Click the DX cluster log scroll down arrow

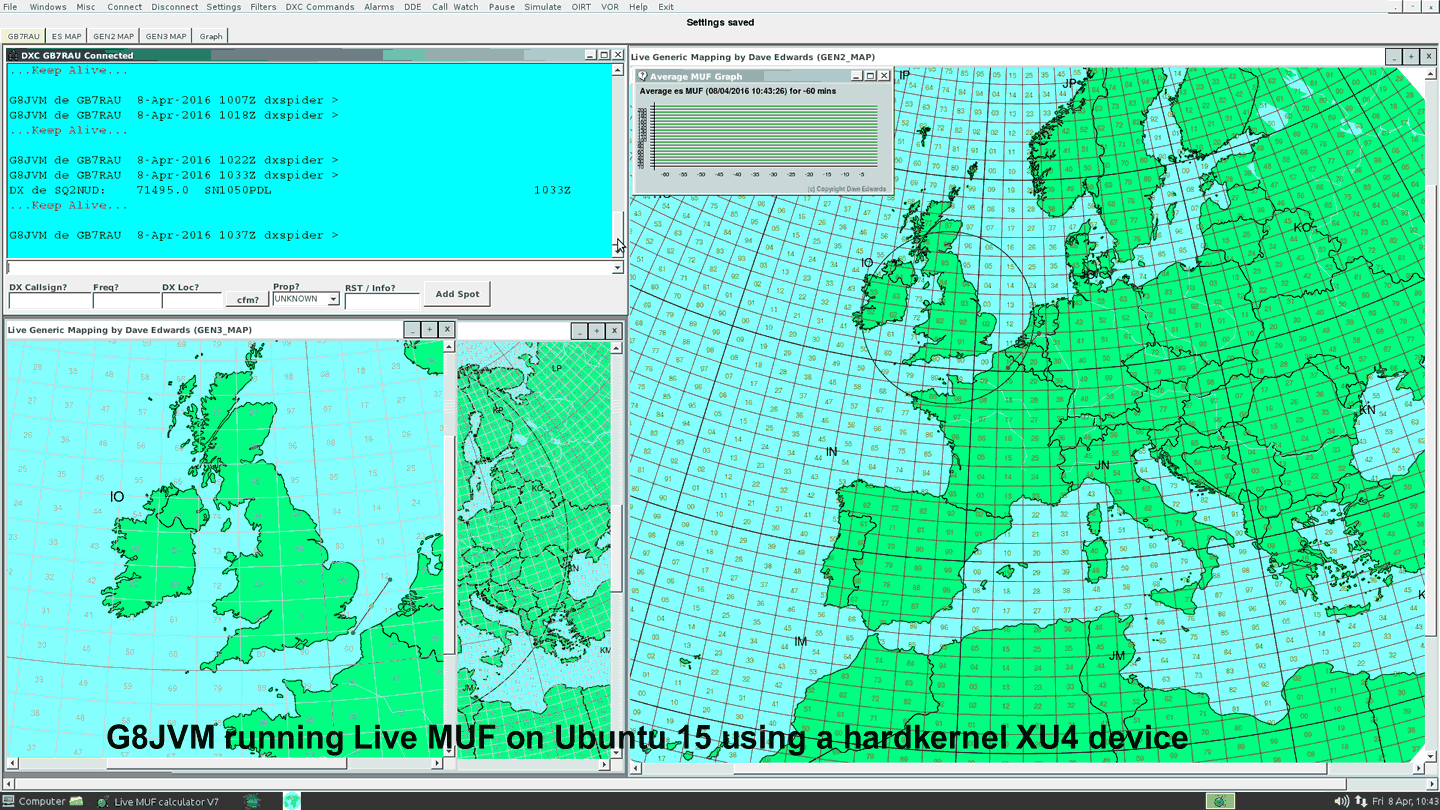(x=617, y=253)
